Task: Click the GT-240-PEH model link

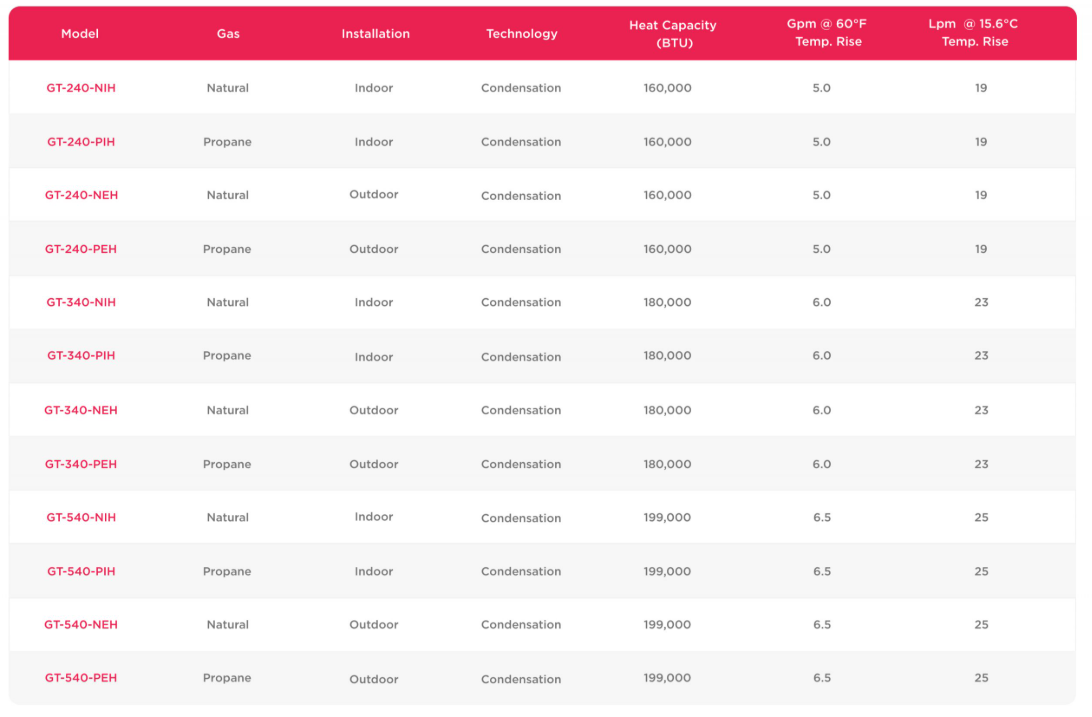Action: pos(81,249)
